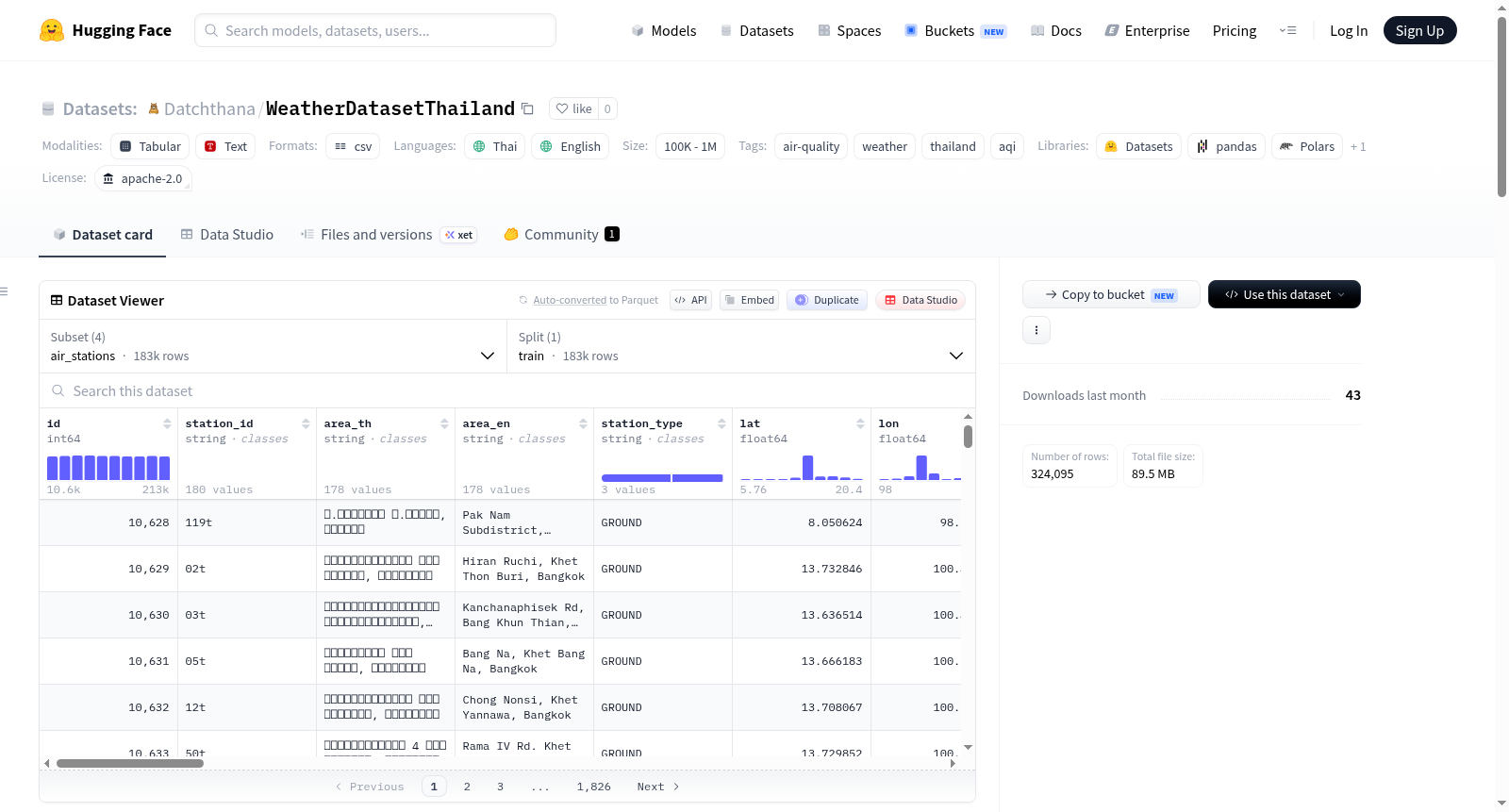This screenshot has height=812, width=1509.
Task: Click the pandas library tag
Action: click(x=1227, y=146)
